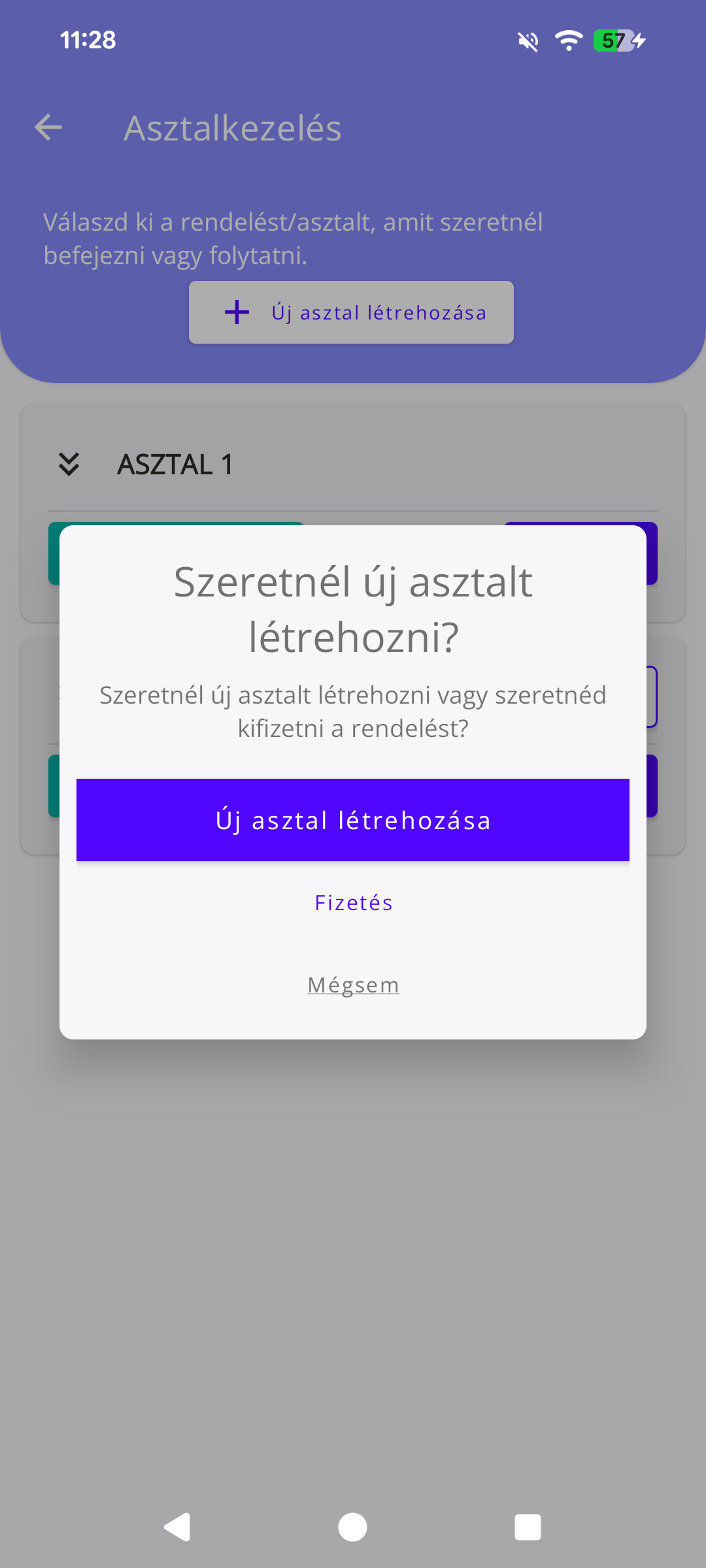This screenshot has width=706, height=1568.
Task: Tap the muted volume icon in the status bar
Action: [527, 41]
